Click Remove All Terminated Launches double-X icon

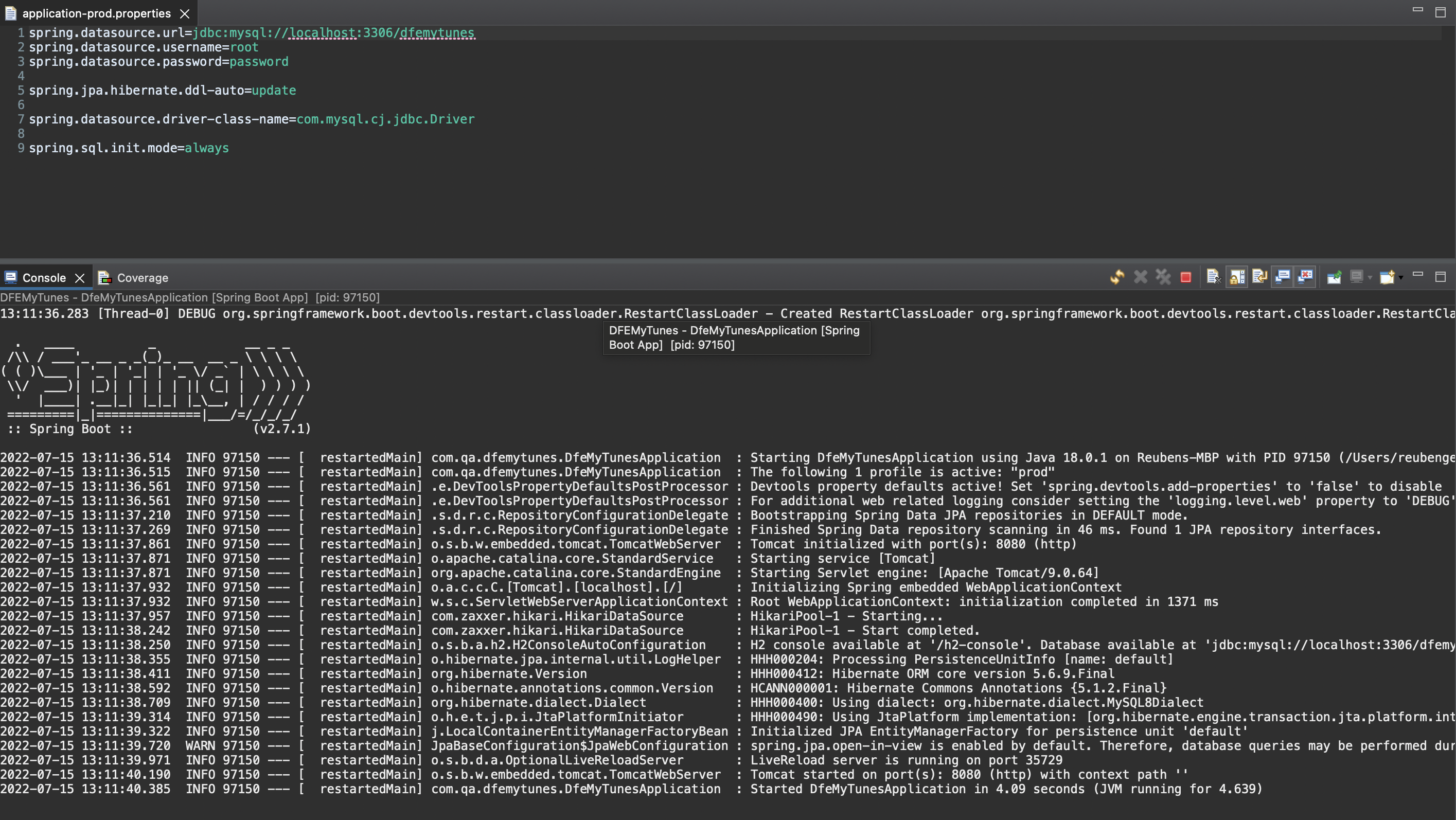tap(1163, 277)
